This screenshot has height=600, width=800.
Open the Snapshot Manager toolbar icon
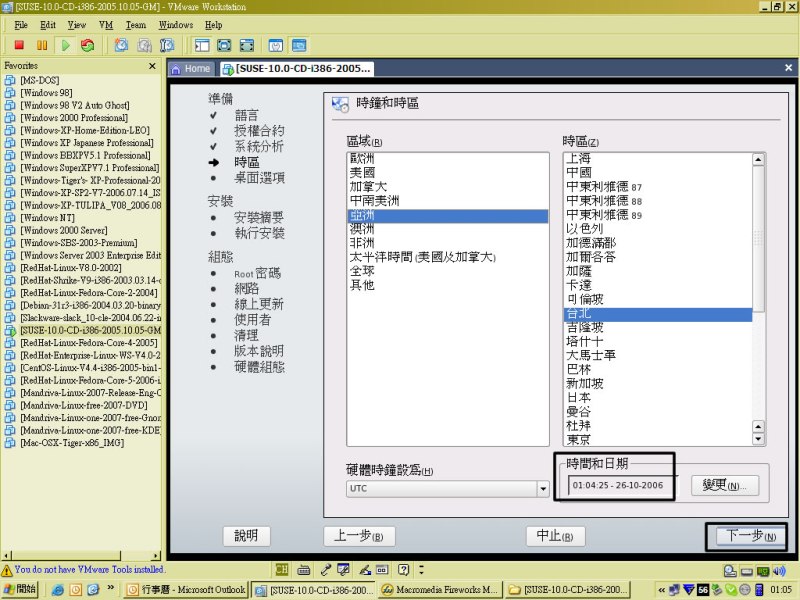(x=167, y=45)
